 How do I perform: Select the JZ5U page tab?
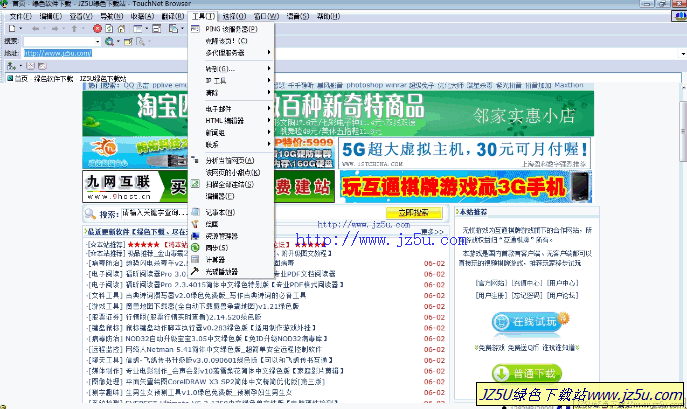[67, 78]
